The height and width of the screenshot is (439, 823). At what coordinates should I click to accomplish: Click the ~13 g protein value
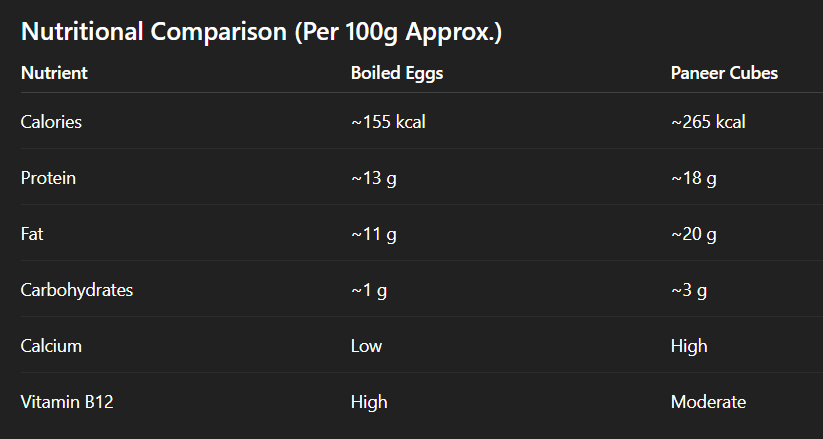pyautogui.click(x=374, y=178)
